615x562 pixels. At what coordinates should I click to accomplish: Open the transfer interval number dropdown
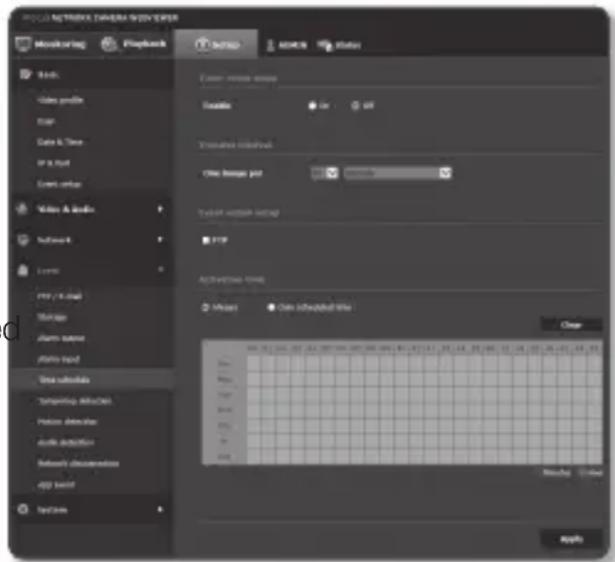coord(324,173)
